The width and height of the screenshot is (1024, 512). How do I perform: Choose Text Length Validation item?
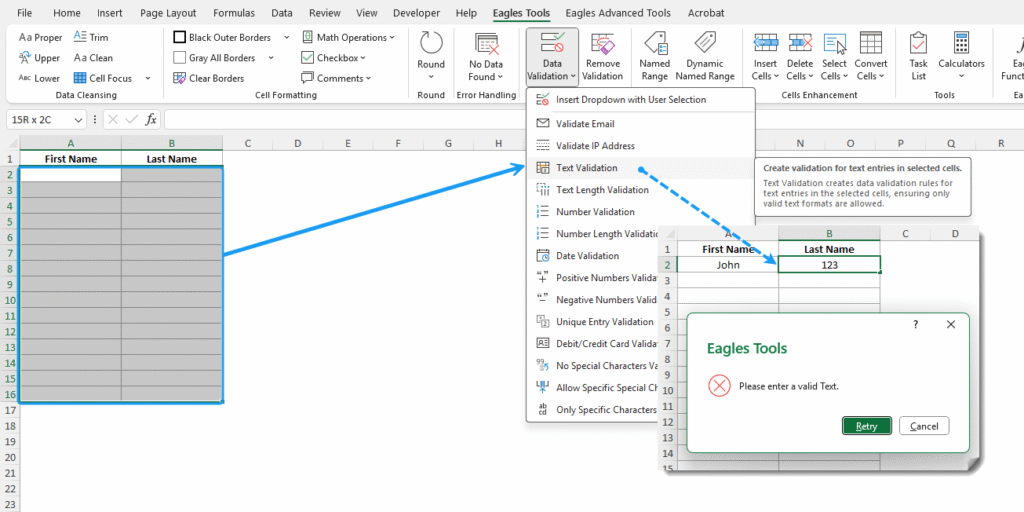(x=640, y=190)
